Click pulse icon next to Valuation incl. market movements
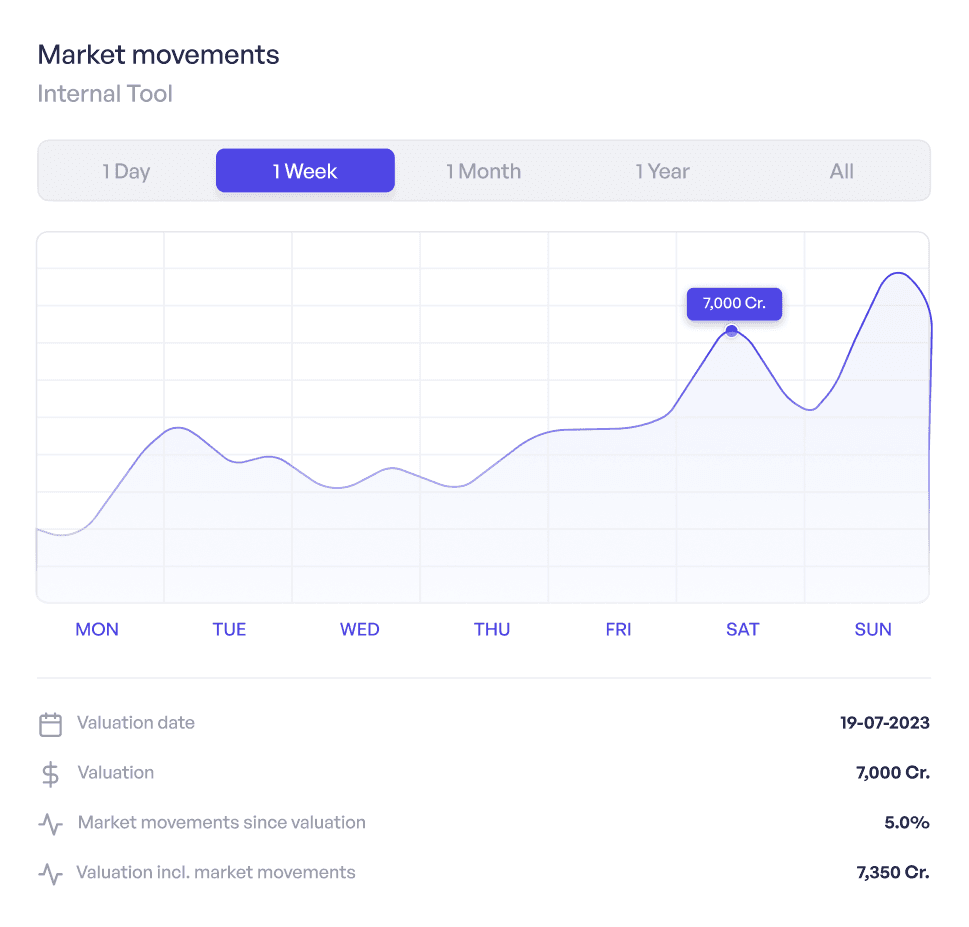 [51, 874]
